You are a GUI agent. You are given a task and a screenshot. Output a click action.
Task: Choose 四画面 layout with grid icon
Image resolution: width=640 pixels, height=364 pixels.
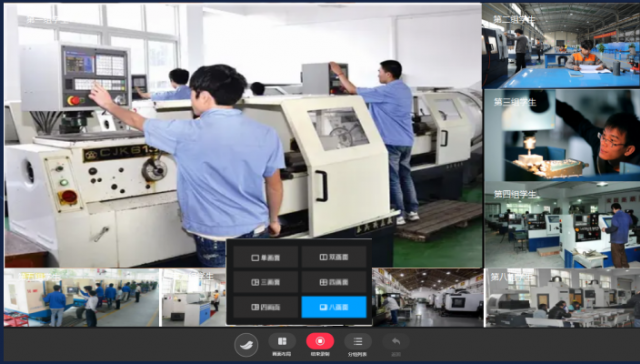pyautogui.click(x=334, y=282)
